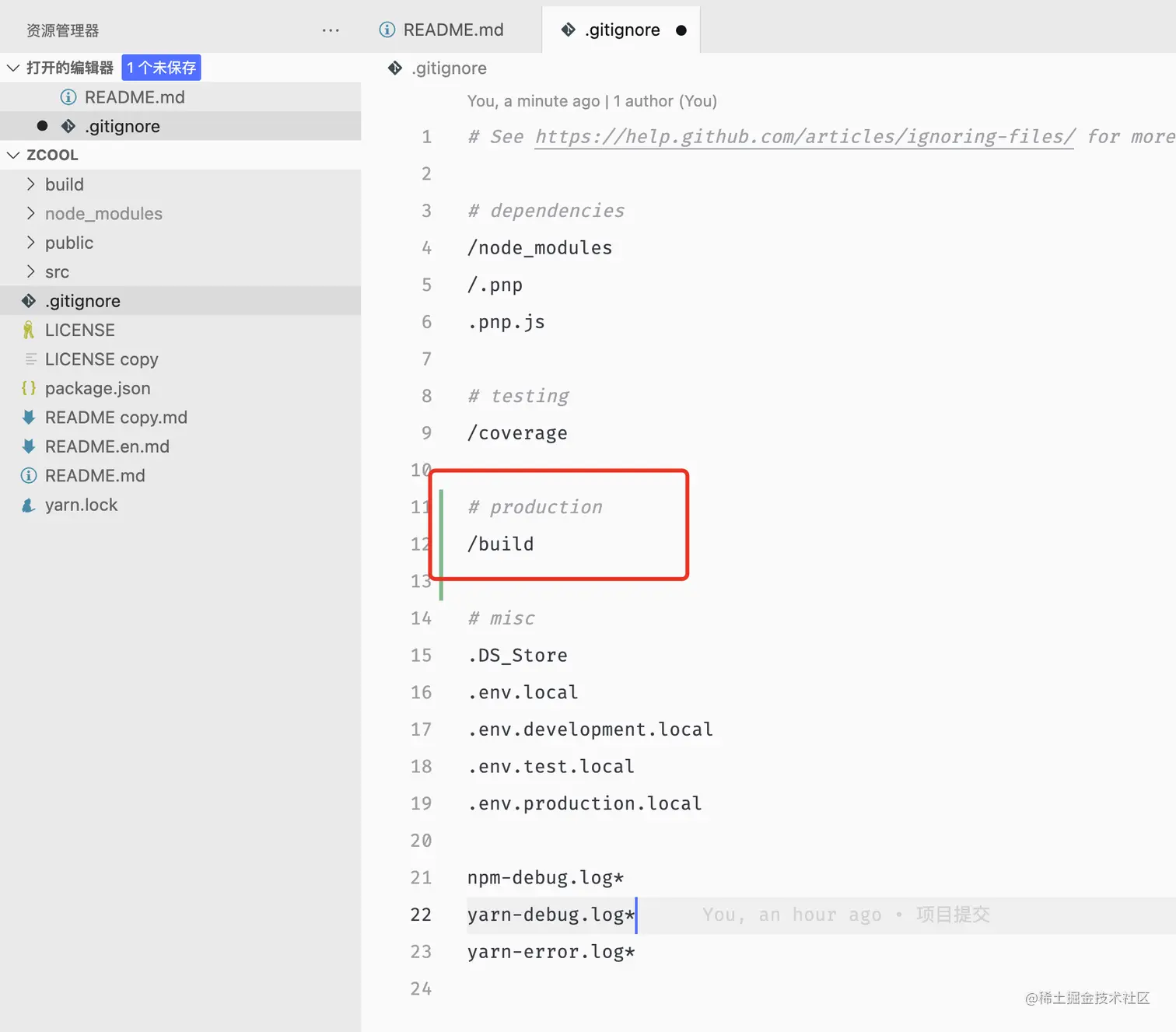Click the LICENSE file key icon
This screenshot has width=1176, height=1032.
pyautogui.click(x=29, y=330)
